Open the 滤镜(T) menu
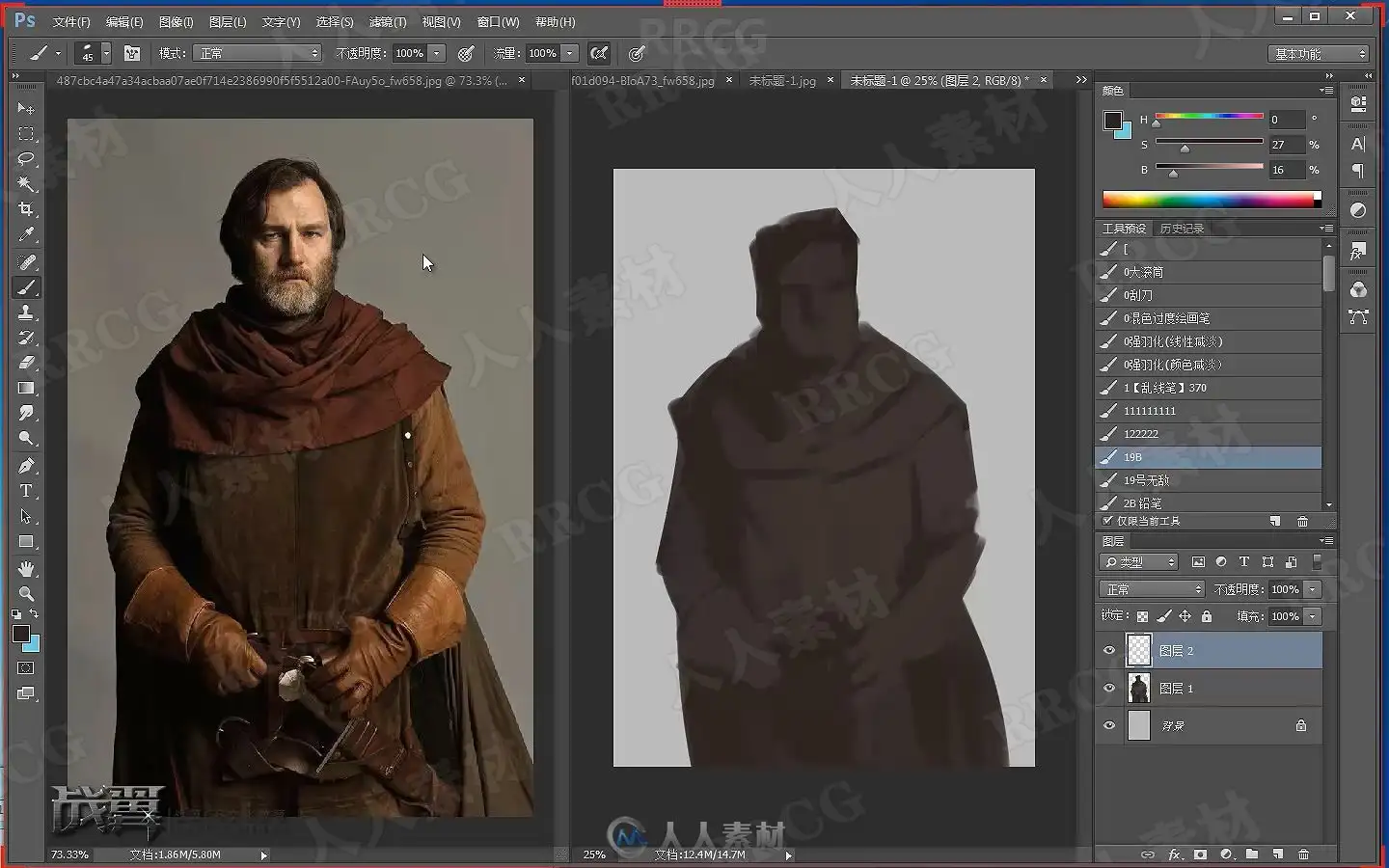 point(388,21)
